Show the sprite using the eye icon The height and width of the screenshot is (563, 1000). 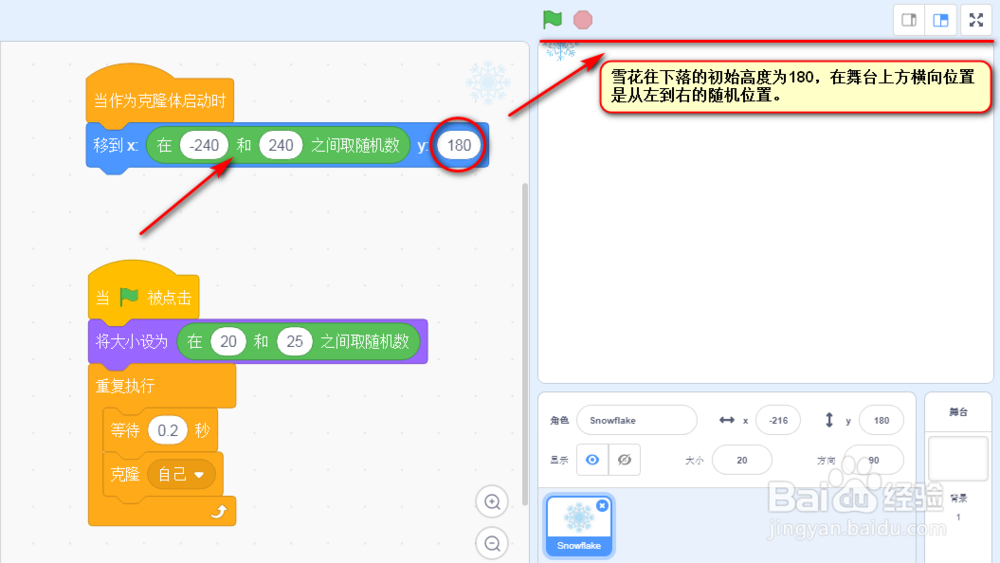coord(592,460)
